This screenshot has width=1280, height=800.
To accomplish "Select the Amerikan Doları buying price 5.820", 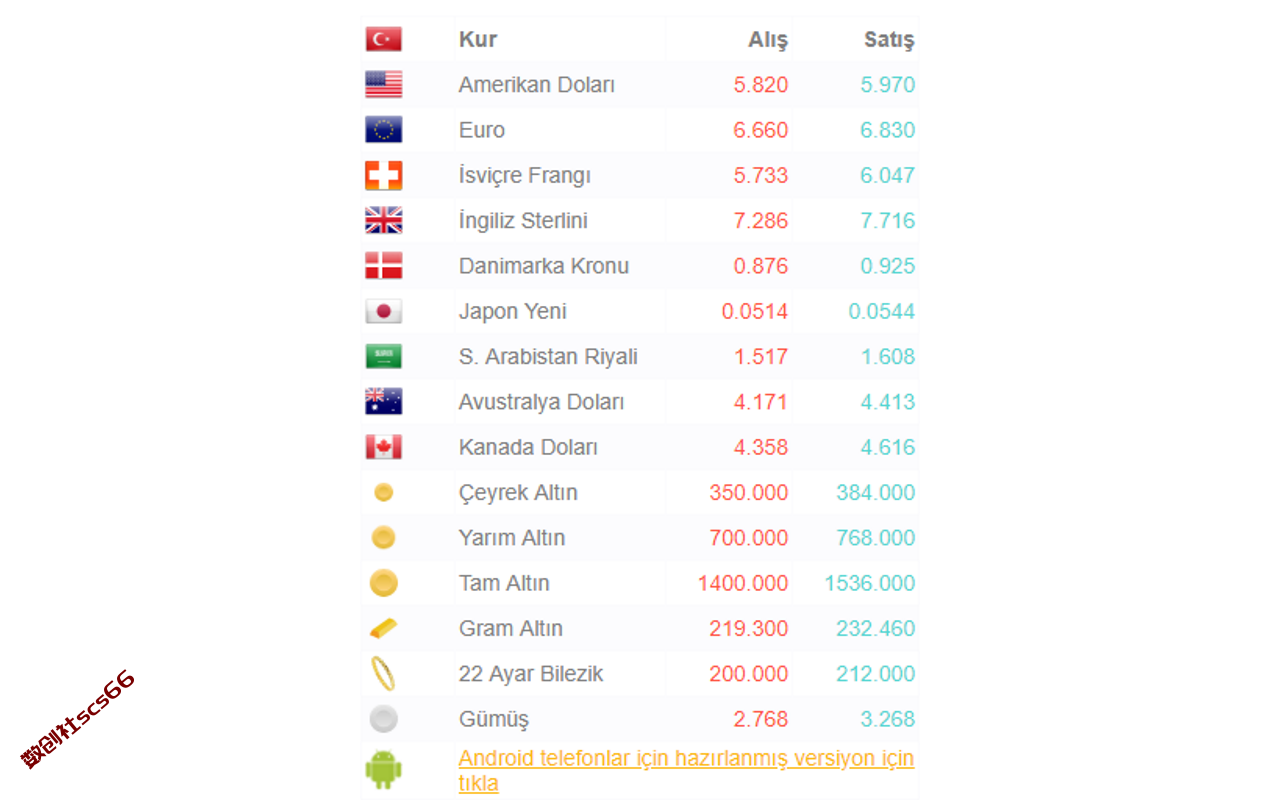I will [x=761, y=85].
